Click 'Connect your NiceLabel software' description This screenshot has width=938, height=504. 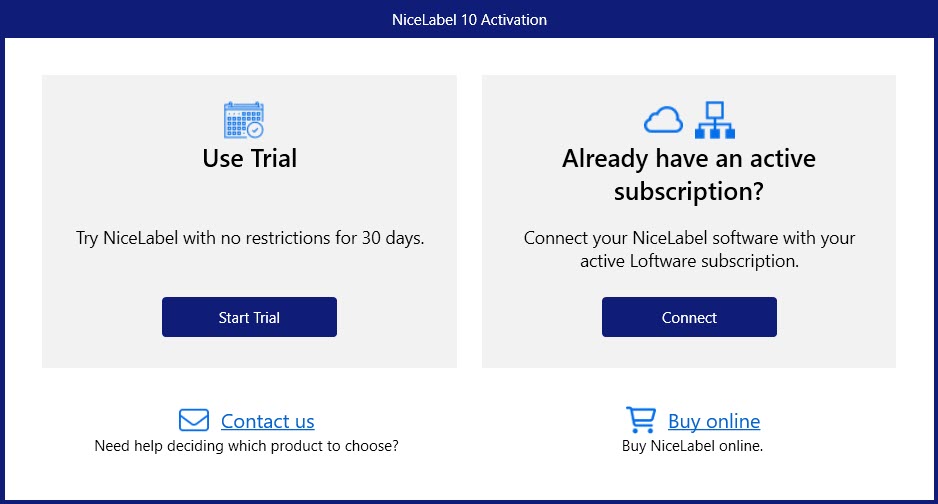point(689,249)
